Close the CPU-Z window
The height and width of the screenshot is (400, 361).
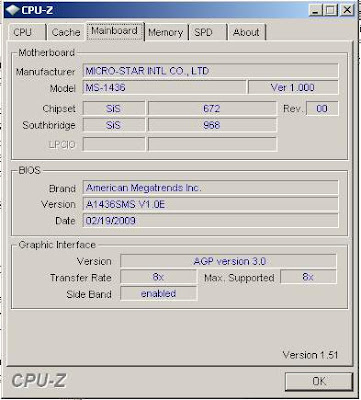coord(347,10)
